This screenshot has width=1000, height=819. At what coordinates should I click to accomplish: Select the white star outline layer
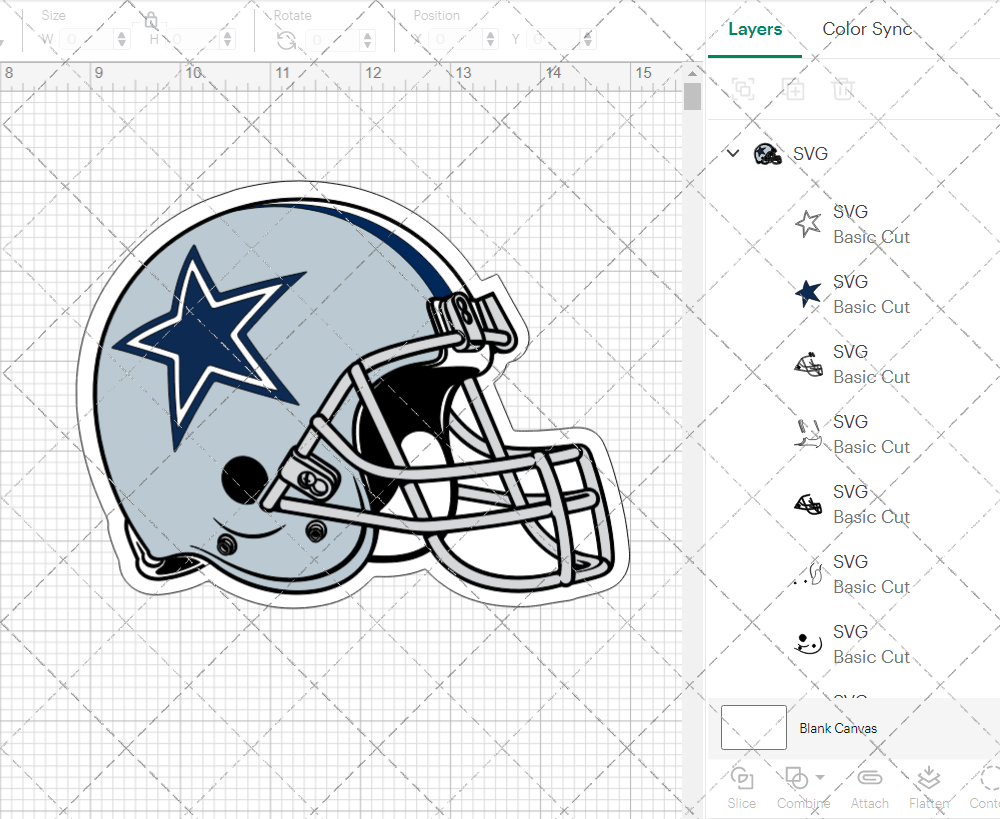[853, 224]
